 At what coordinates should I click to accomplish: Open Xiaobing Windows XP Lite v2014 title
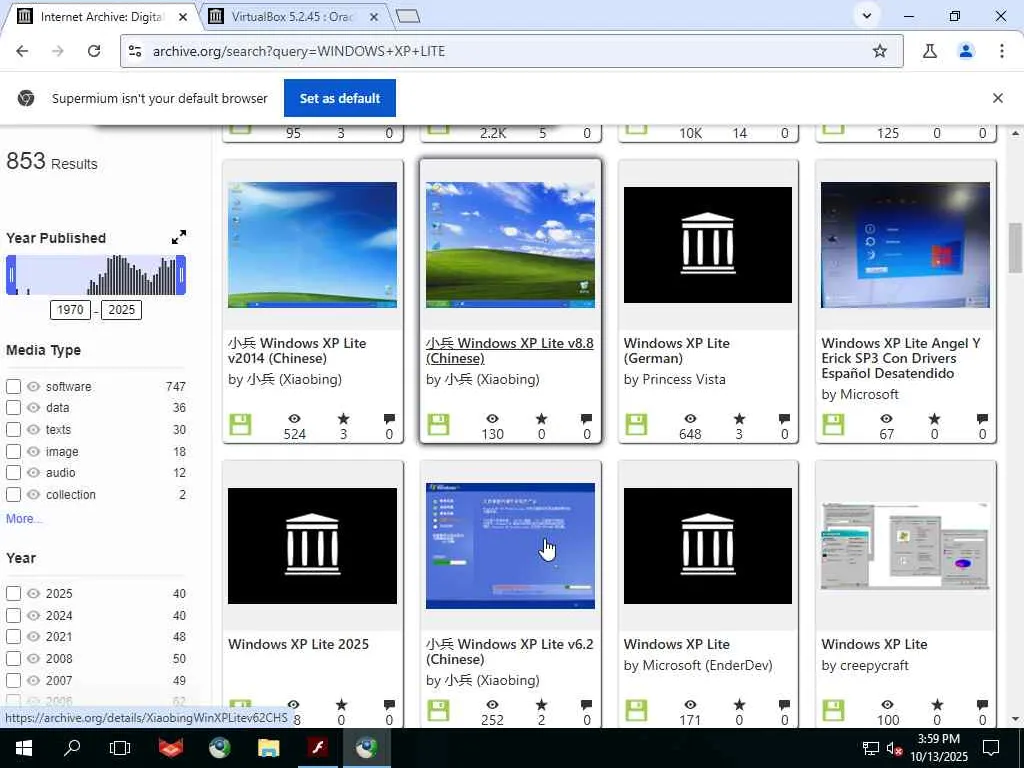297,351
